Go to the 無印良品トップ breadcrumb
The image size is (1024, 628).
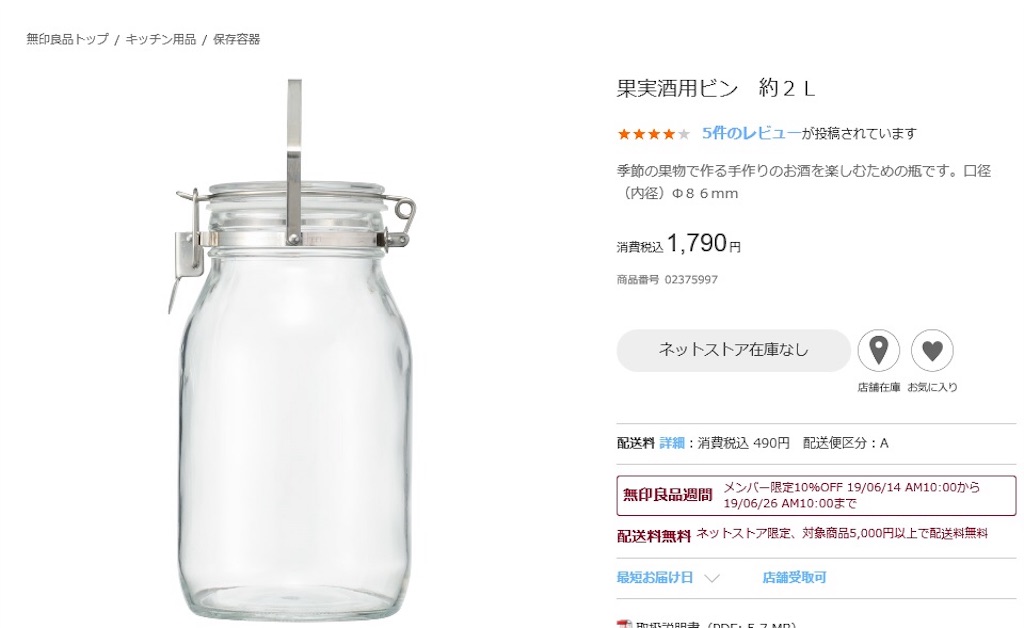(67, 39)
